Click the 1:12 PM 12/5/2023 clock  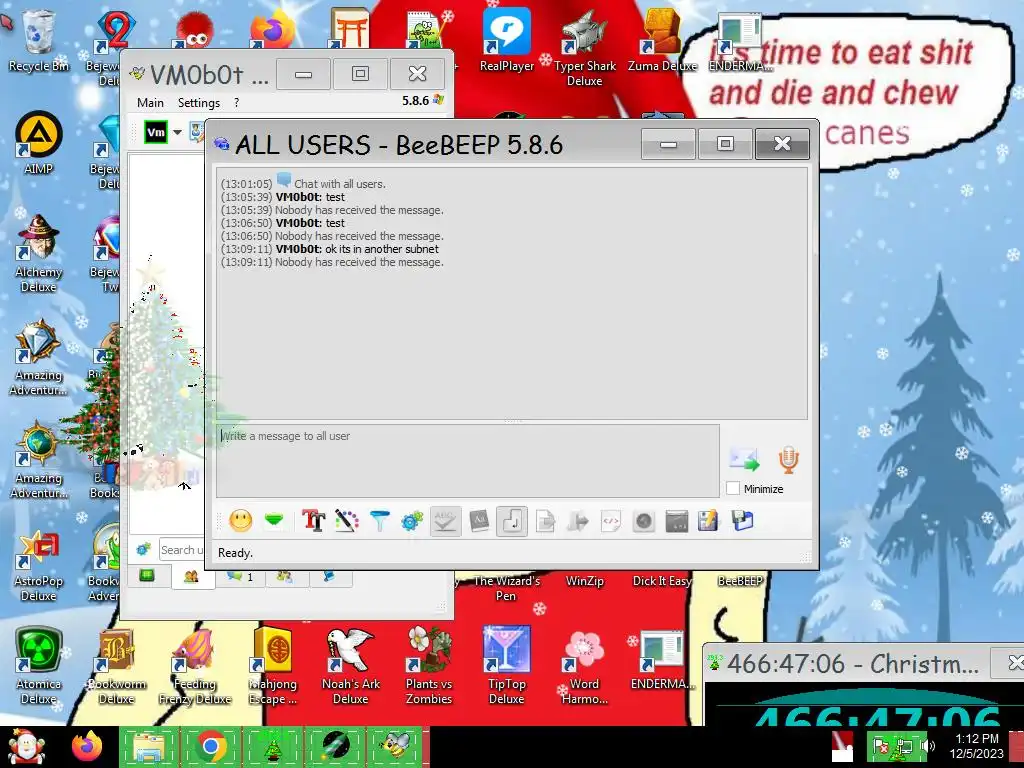pyautogui.click(x=976, y=746)
